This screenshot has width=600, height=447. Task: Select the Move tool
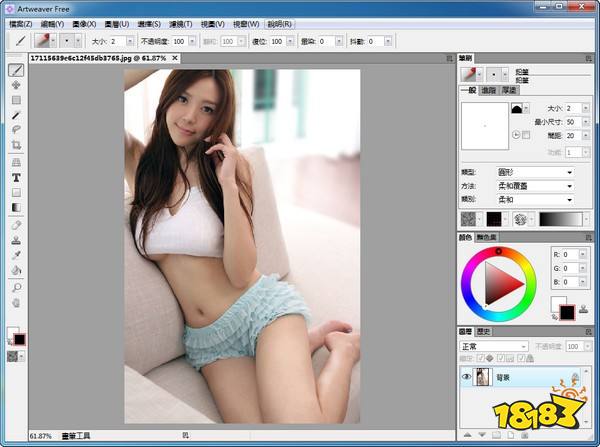(16, 85)
